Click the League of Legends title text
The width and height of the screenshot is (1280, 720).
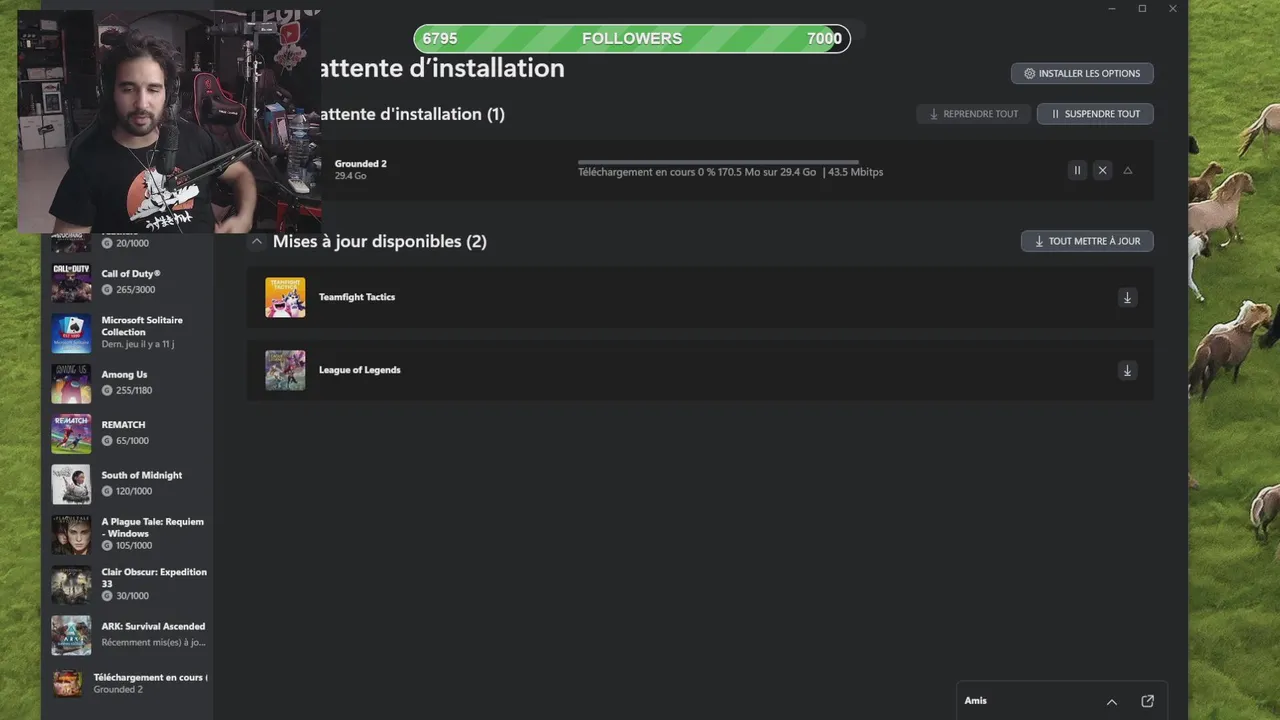pyautogui.click(x=360, y=370)
